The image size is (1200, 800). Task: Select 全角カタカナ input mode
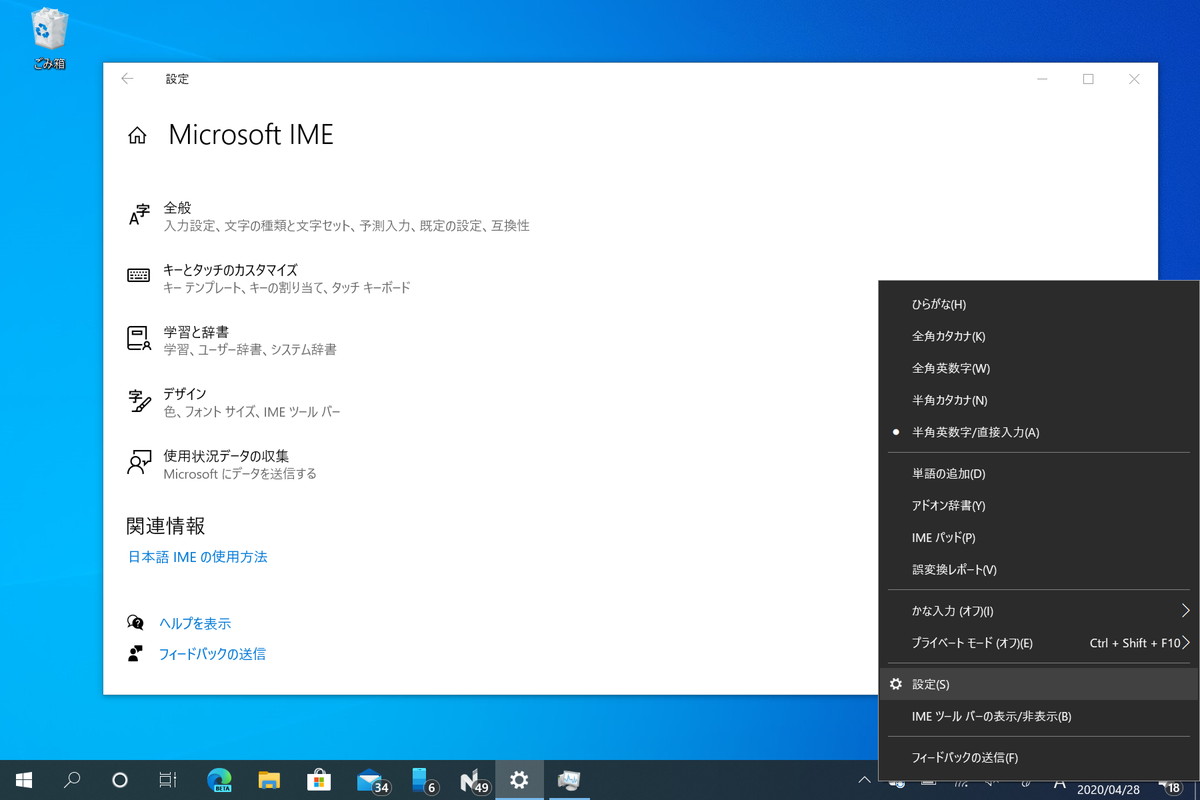(950, 336)
